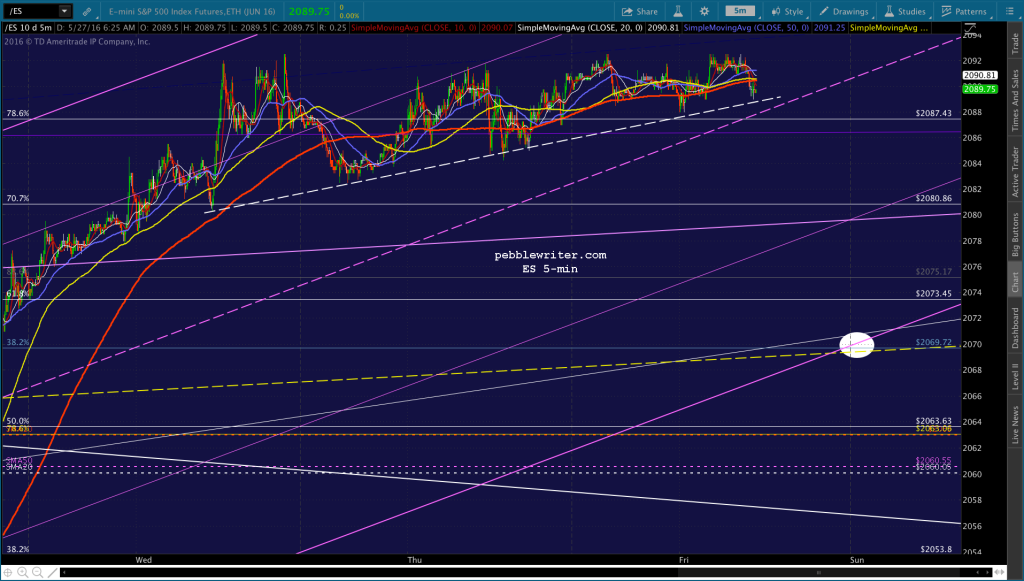This screenshot has width=1024, height=581.
Task: Click scrollbar left arrow at bottom
Action: (63, 573)
